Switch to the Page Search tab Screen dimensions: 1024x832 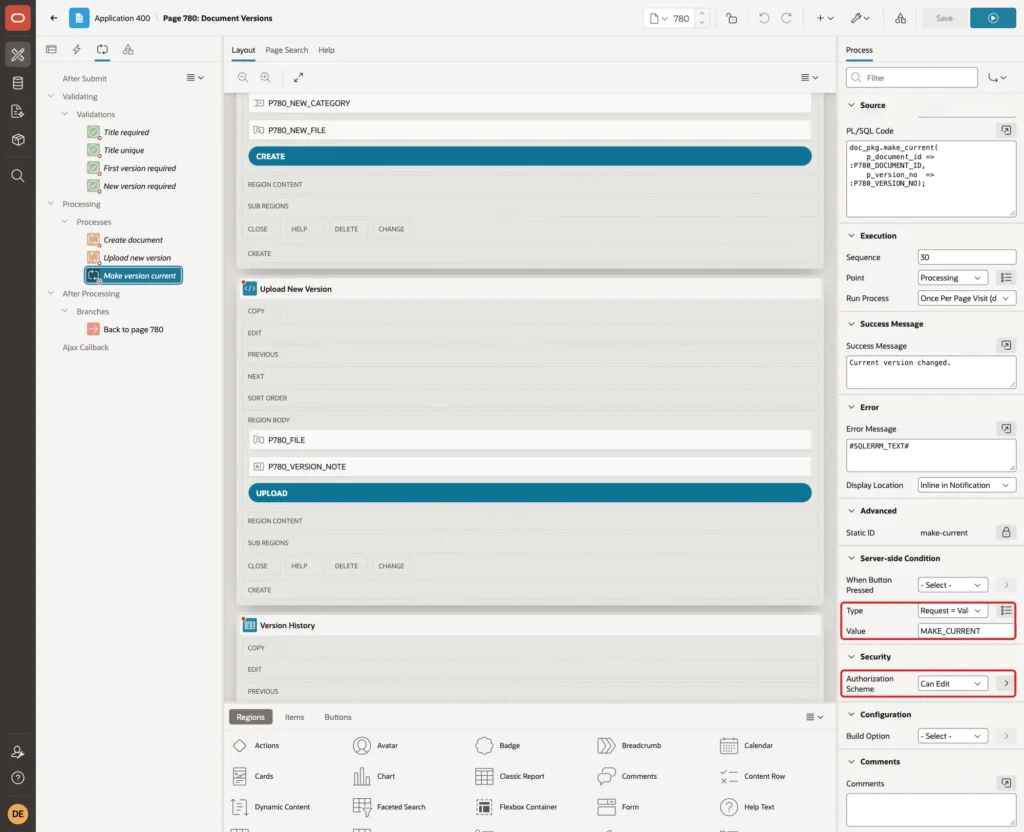pos(287,50)
